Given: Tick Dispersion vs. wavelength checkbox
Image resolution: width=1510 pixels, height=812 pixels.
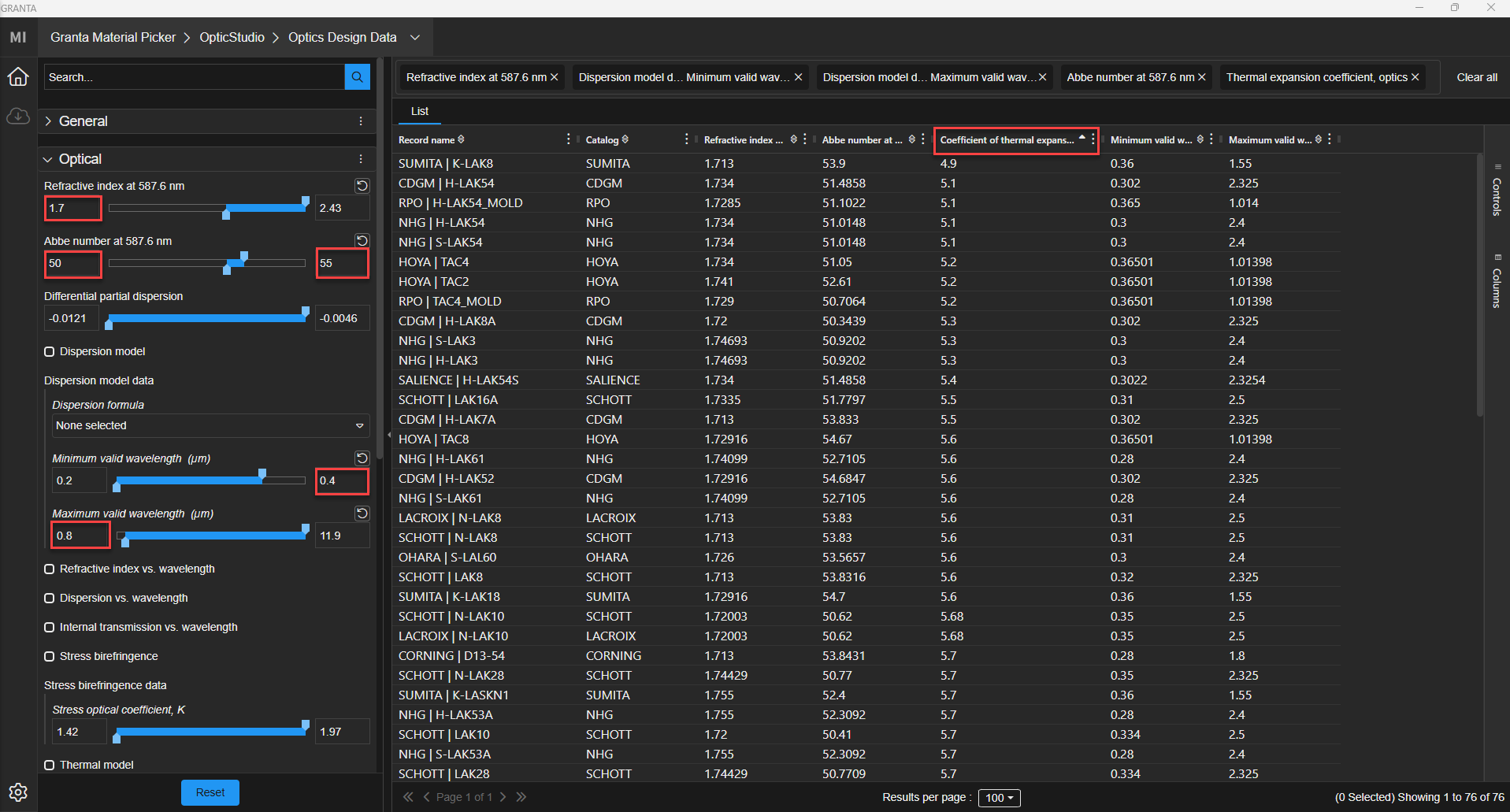Looking at the screenshot, I should point(50,599).
